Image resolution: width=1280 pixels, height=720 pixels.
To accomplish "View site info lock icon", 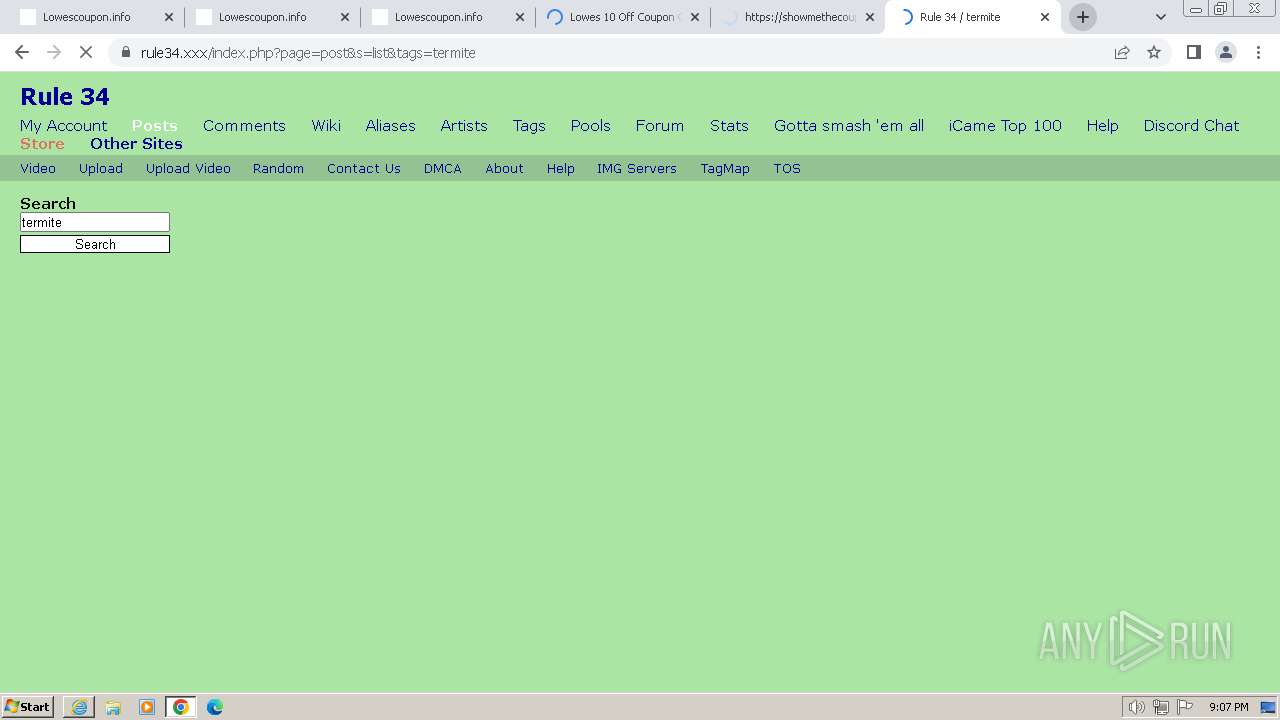I will [x=125, y=52].
